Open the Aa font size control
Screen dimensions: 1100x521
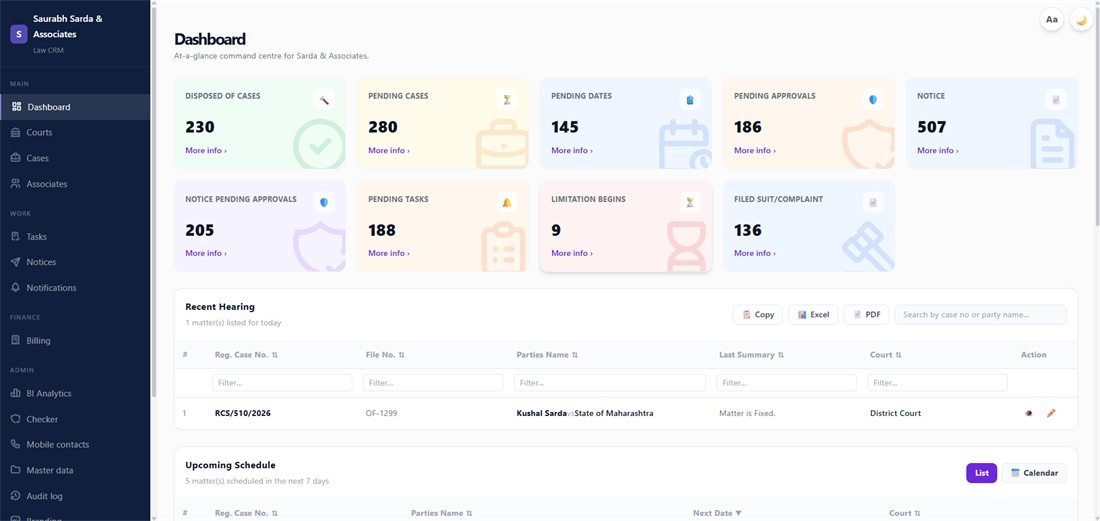tap(1052, 20)
